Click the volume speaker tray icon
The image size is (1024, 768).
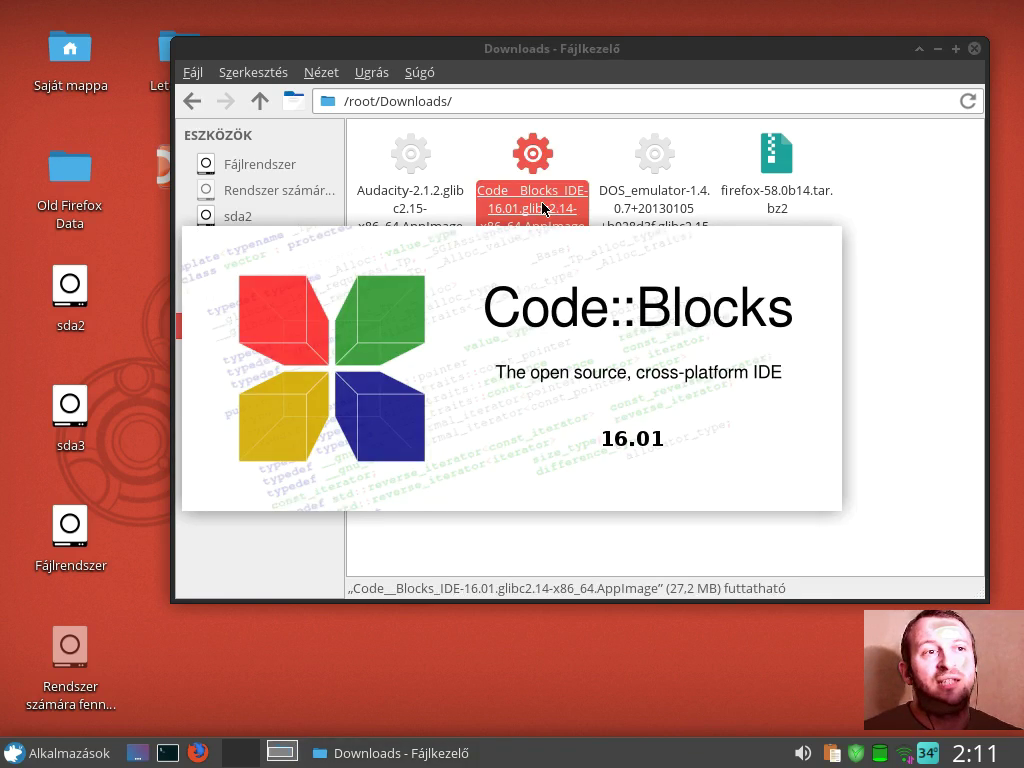tap(802, 753)
